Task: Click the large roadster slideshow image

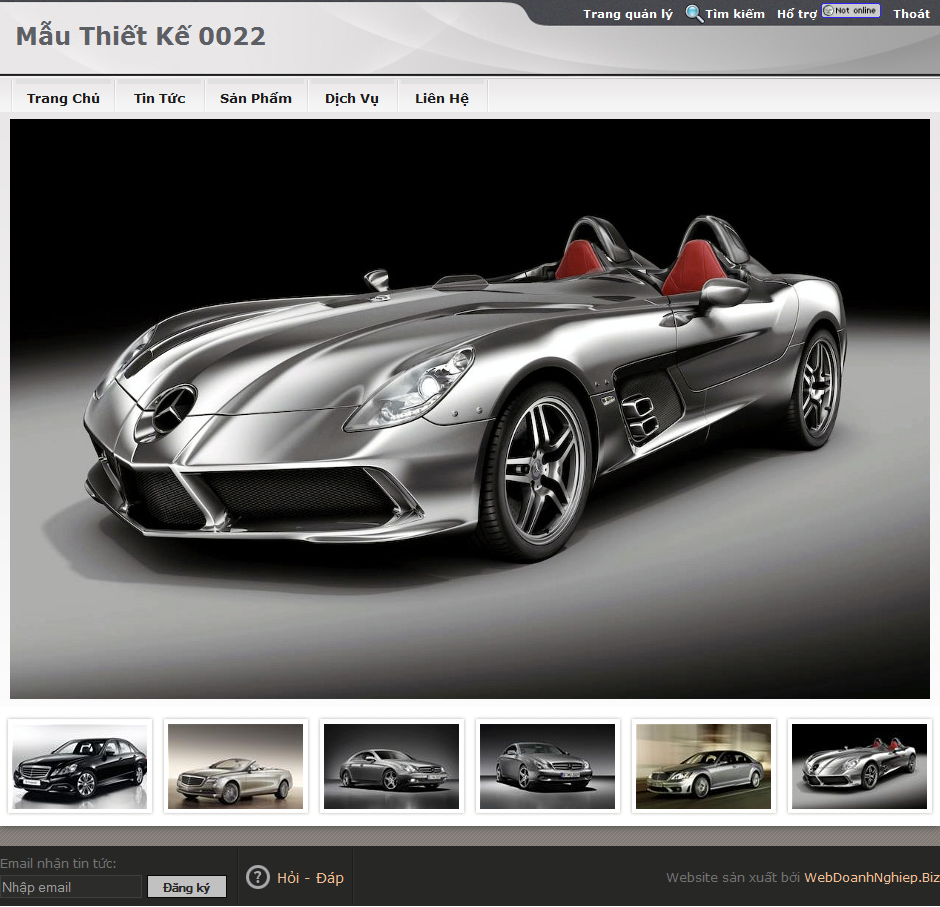Action: tap(469, 409)
